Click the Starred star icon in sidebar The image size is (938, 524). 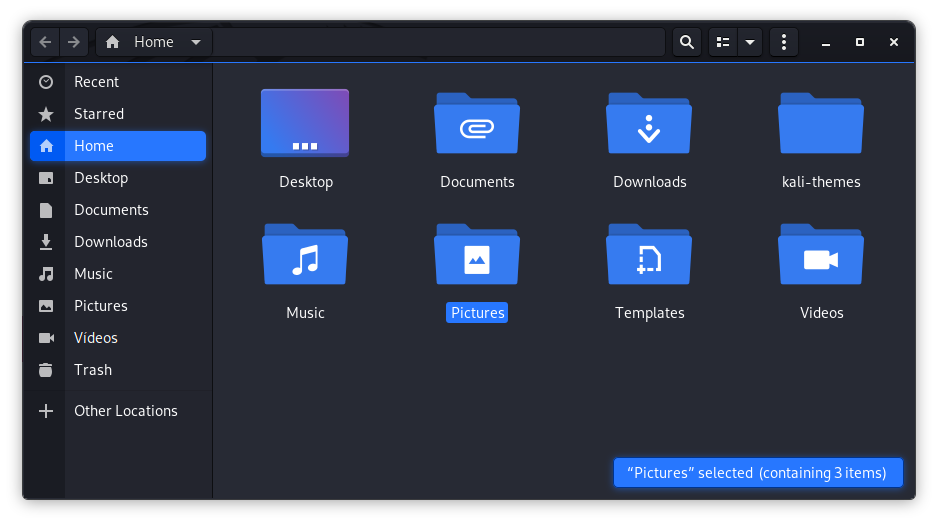click(46, 114)
